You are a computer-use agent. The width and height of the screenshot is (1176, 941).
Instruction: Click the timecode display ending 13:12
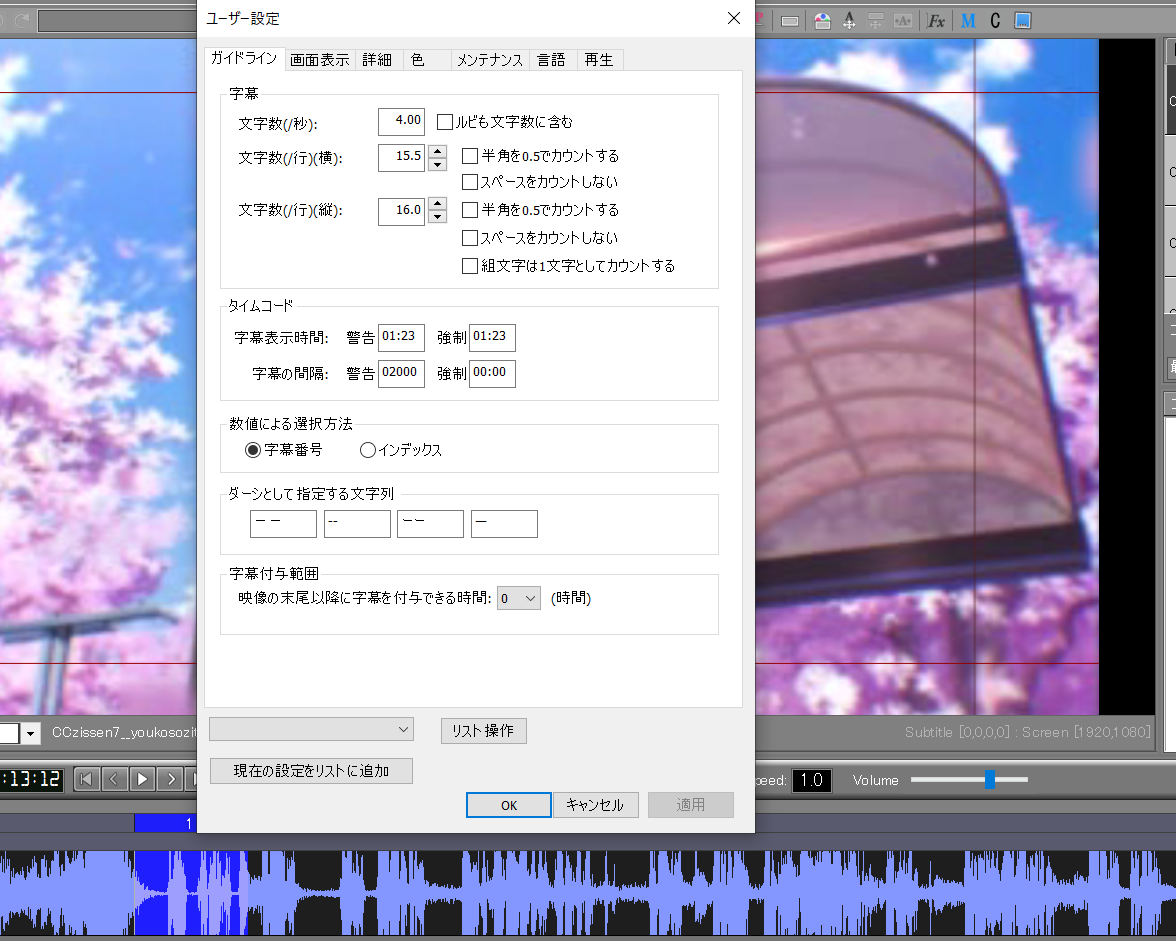30,780
